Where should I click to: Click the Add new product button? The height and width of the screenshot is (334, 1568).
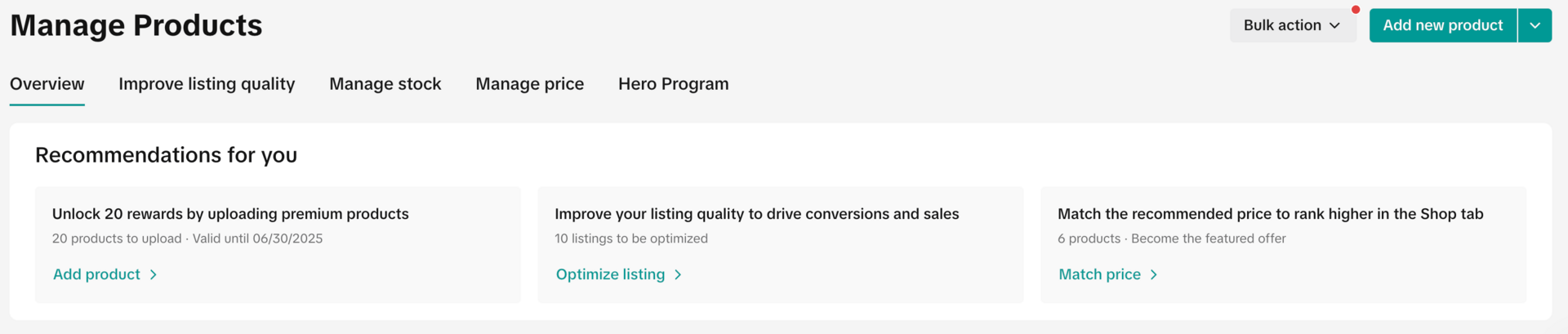tap(1442, 25)
